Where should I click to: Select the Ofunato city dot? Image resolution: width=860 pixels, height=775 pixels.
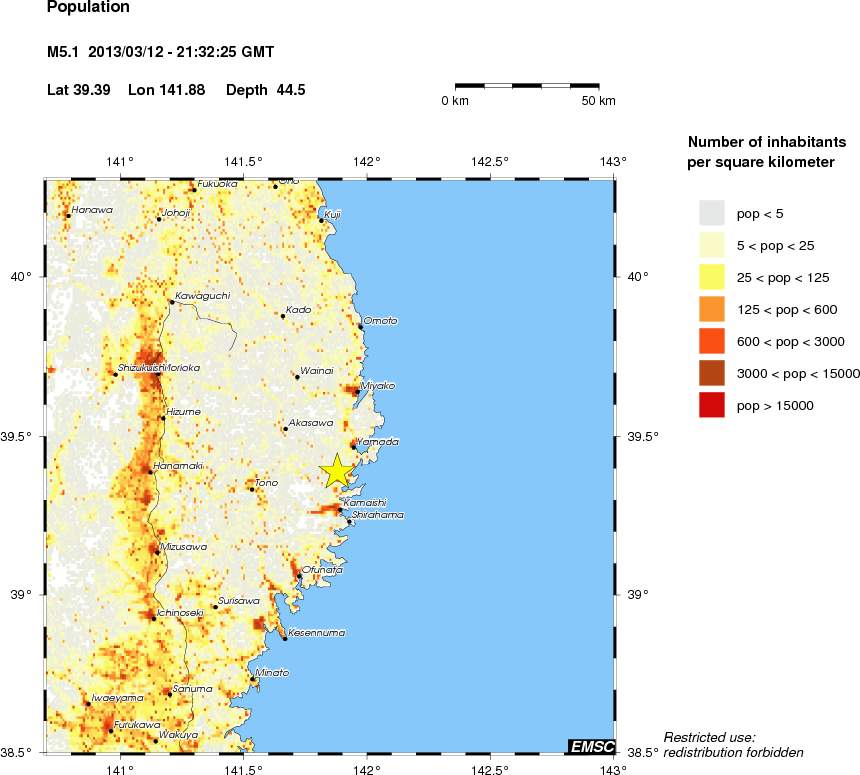click(x=299, y=576)
